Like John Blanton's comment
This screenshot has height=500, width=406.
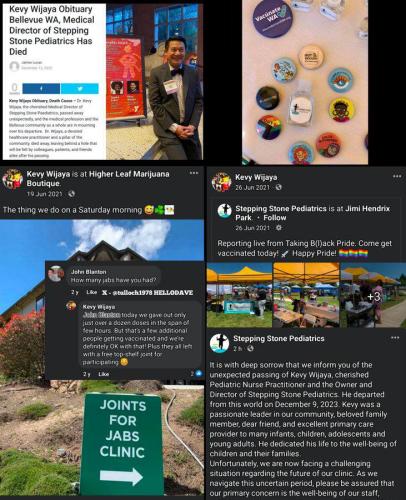[x=91, y=292]
